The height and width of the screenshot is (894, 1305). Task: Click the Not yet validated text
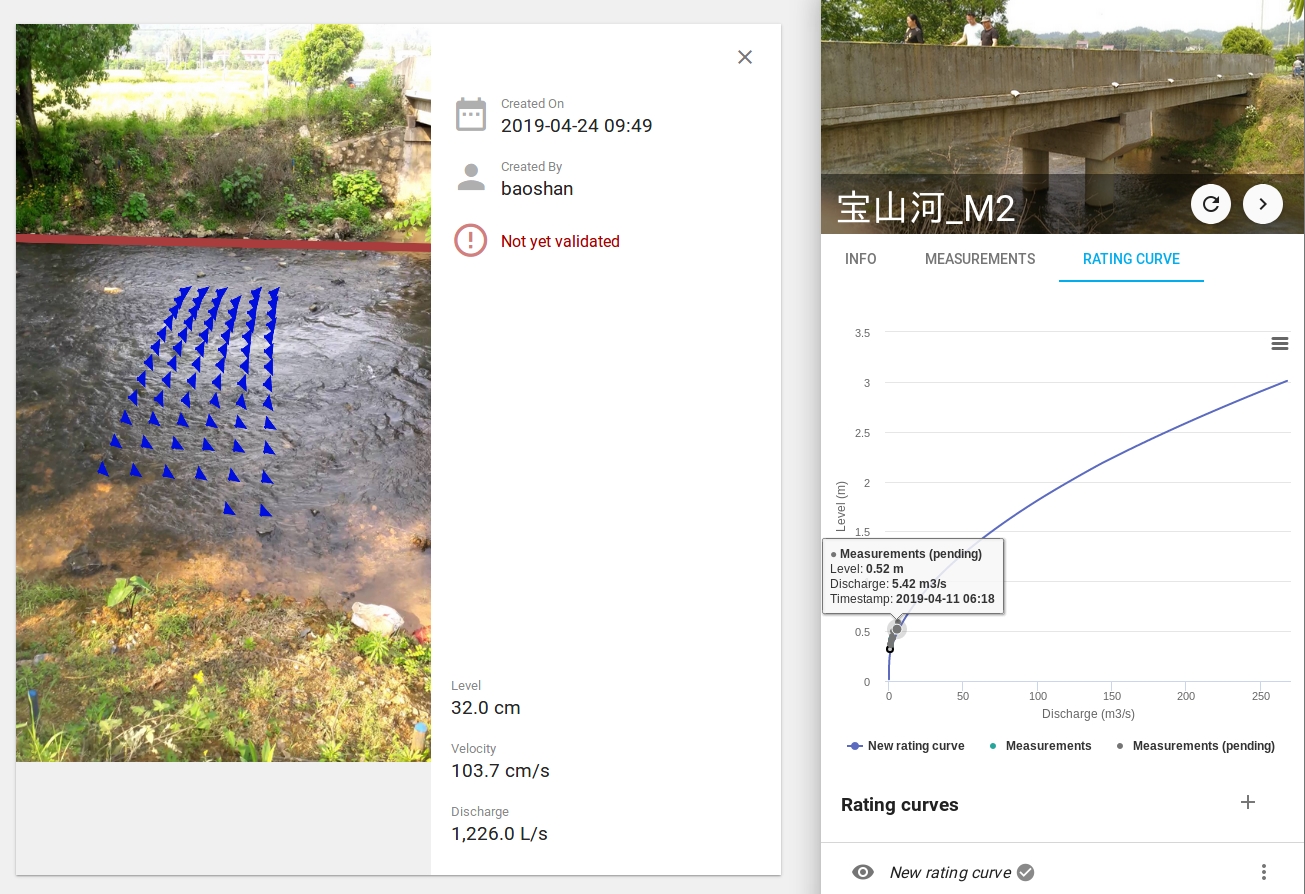(x=560, y=241)
